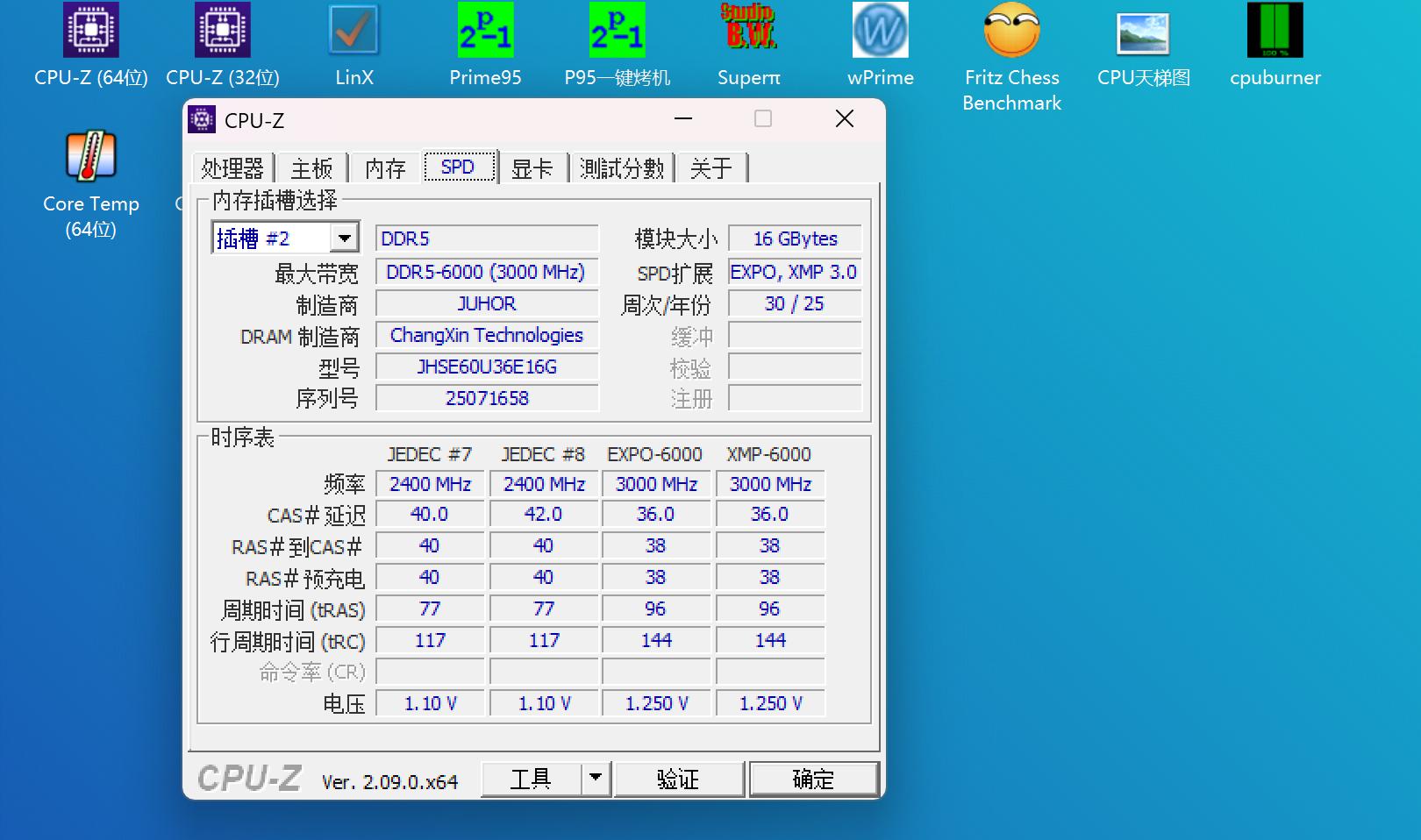Click the JEDEC #7 2400 MHz cell
This screenshot has height=840, width=1421.
click(x=430, y=484)
